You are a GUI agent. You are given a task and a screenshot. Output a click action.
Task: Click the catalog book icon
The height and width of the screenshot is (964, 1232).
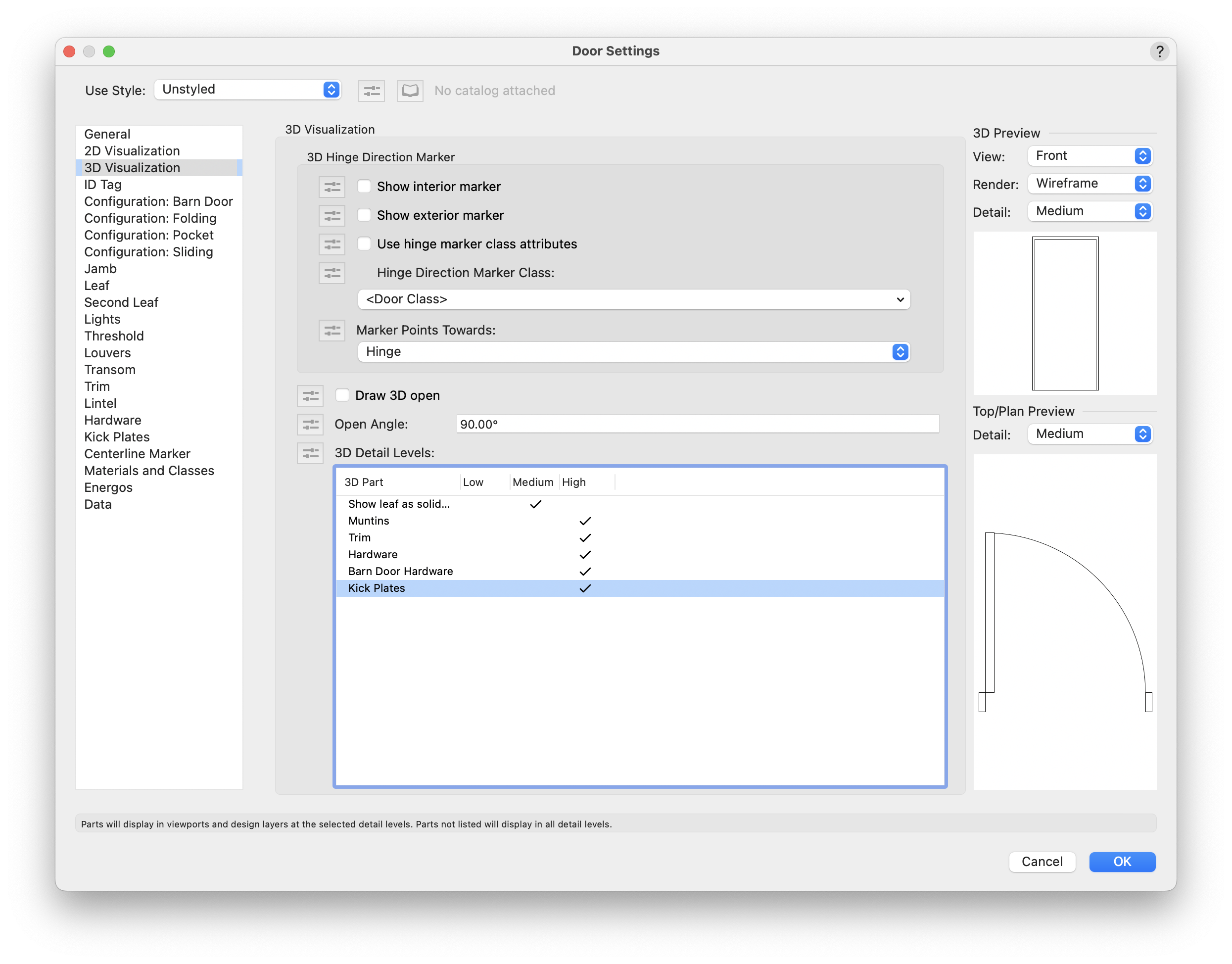pyautogui.click(x=410, y=91)
